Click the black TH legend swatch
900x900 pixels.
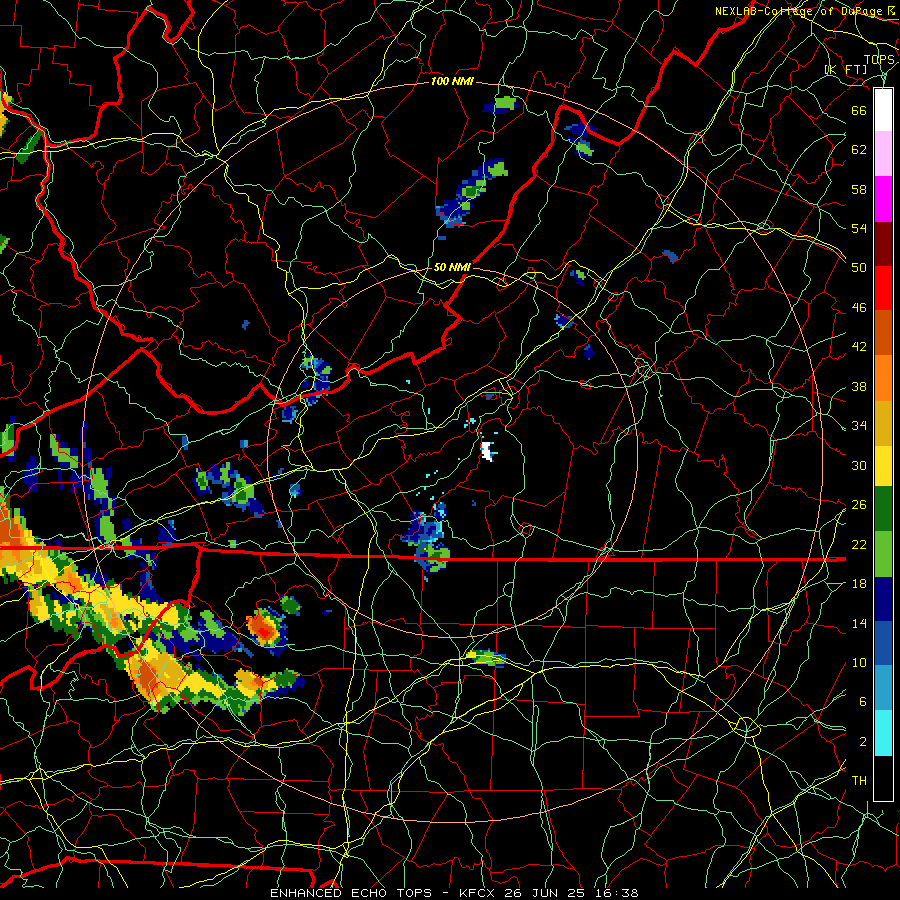(x=883, y=778)
